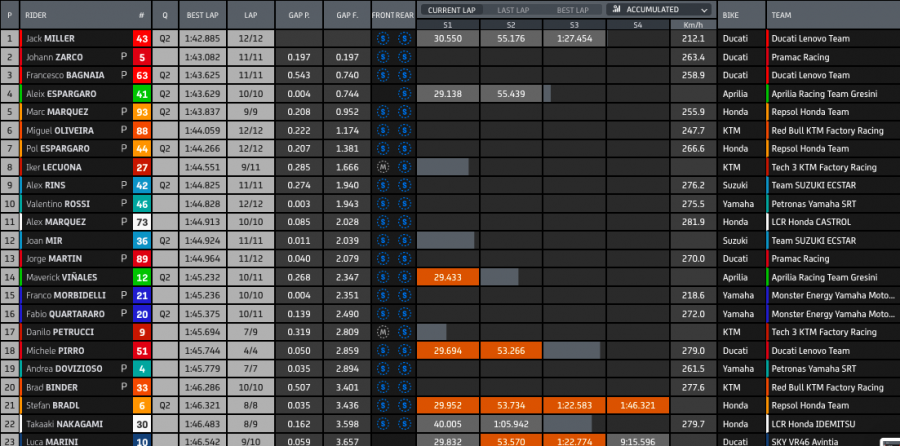This screenshot has width=900, height=446.
Task: Click the pit 'P' marker next to Marc Marquez
Action: [x=124, y=112]
